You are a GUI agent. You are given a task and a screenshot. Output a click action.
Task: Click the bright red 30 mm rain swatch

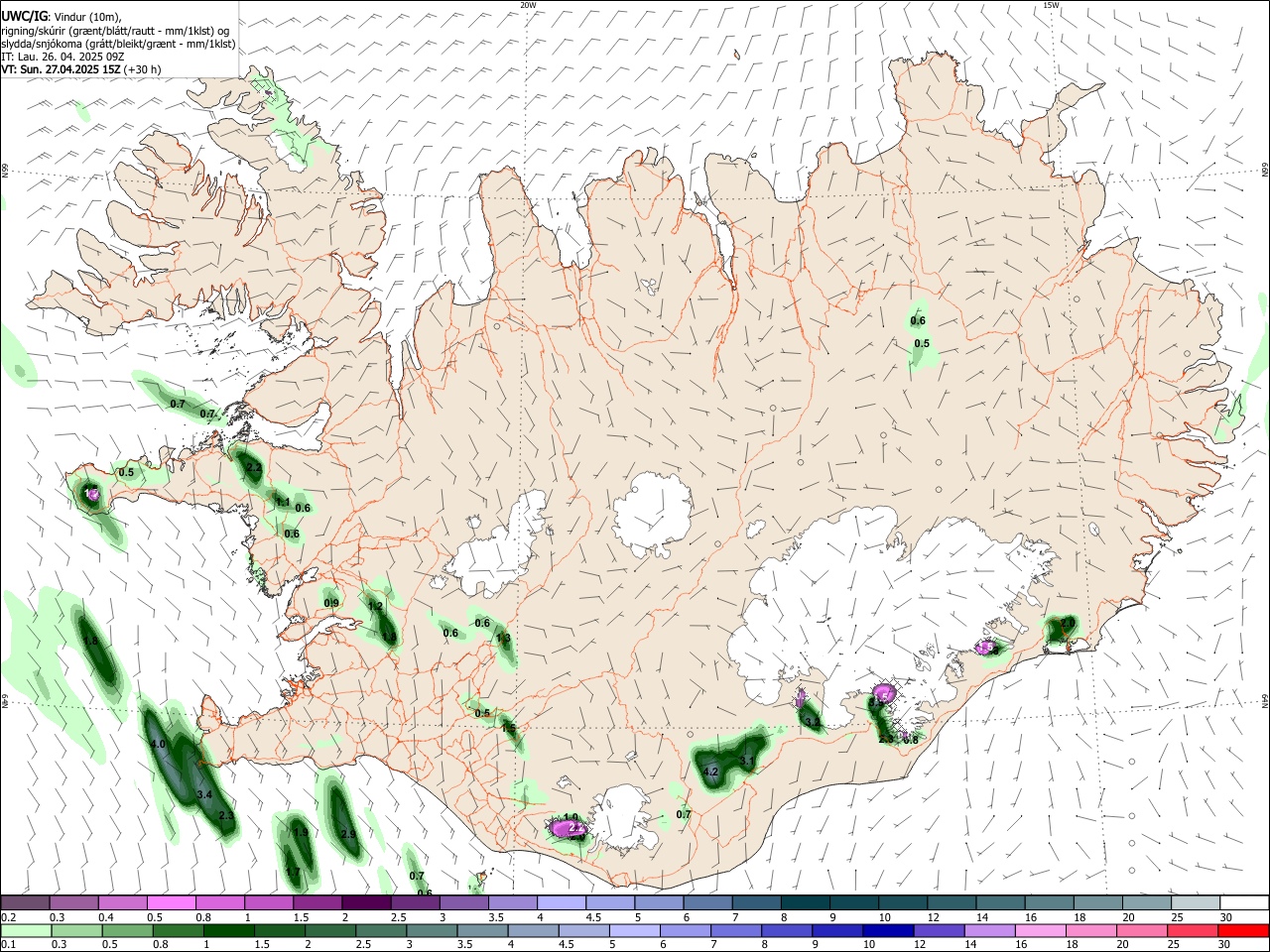[1244, 930]
